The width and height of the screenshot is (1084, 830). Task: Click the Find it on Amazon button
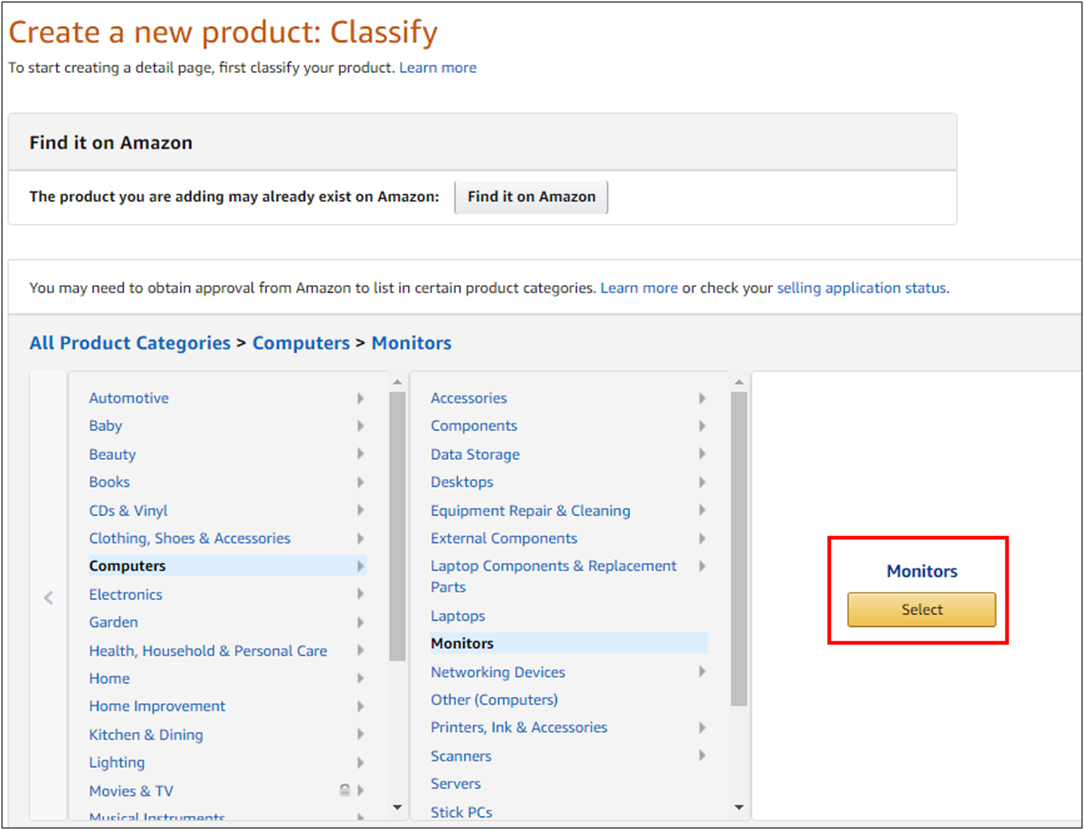pyautogui.click(x=531, y=197)
